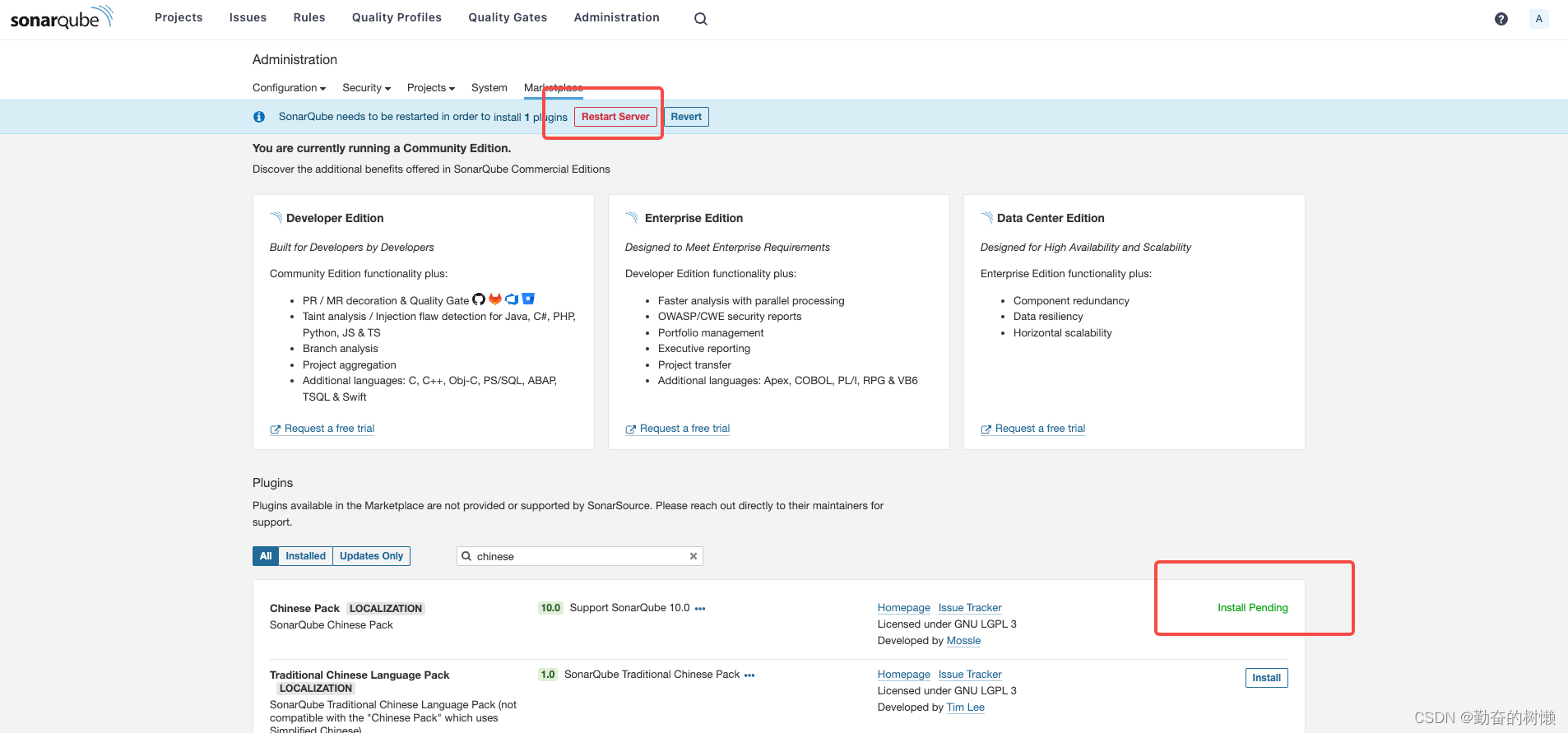Open Administration in top navigation
Screen dimensions: 1568x733
617,17
